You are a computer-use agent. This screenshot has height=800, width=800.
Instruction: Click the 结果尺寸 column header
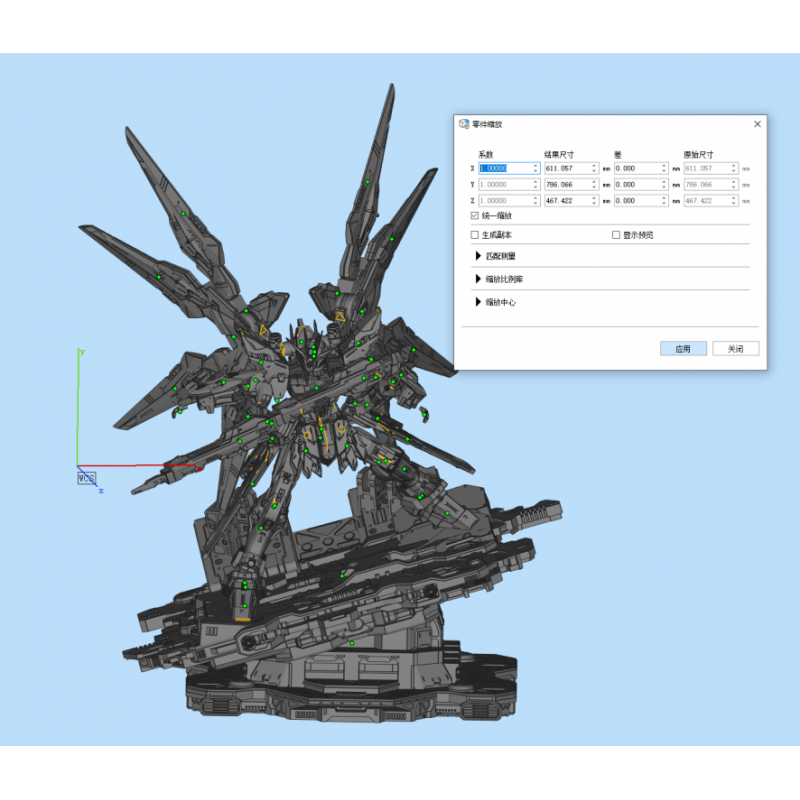[x=559, y=155]
